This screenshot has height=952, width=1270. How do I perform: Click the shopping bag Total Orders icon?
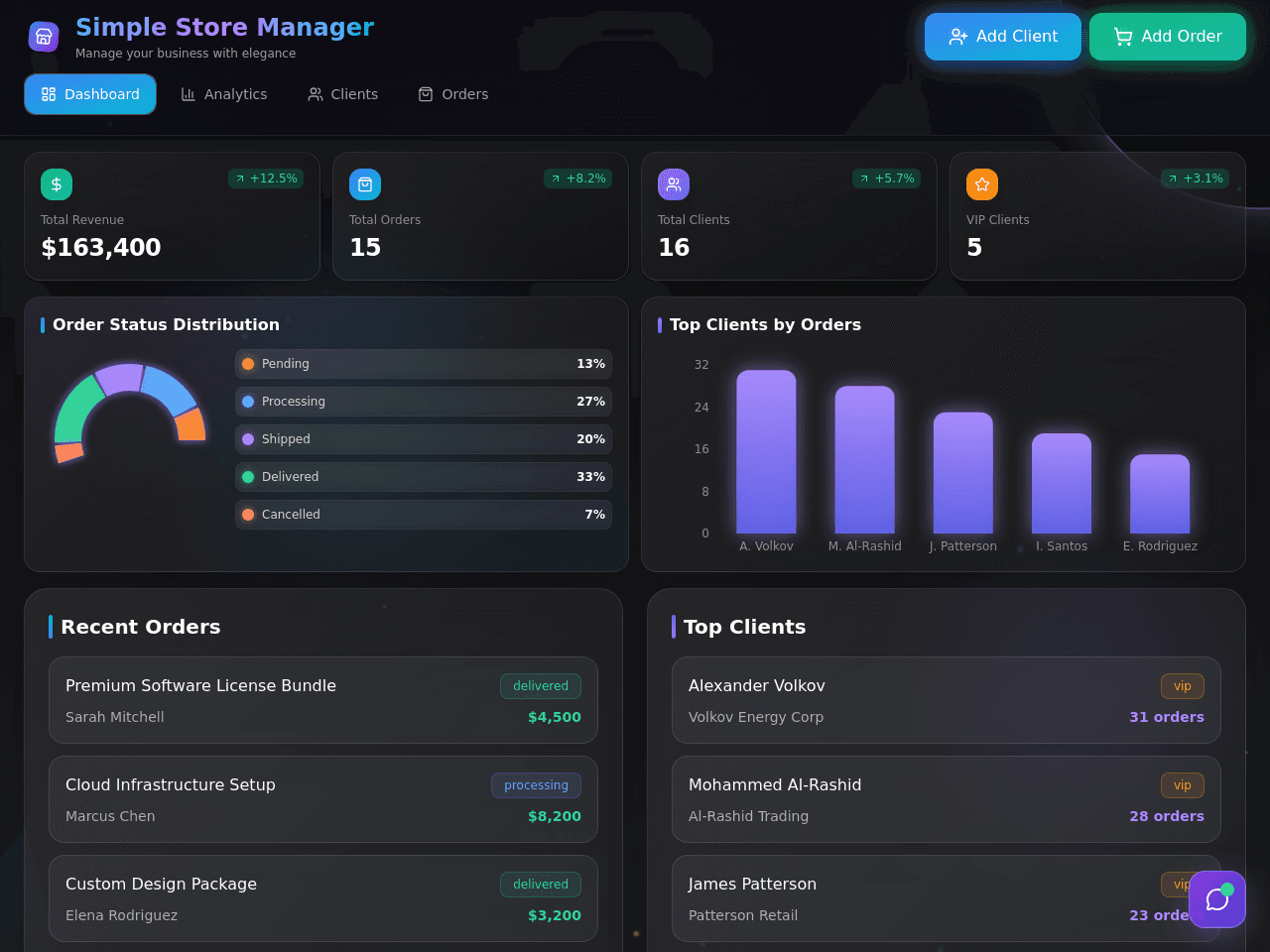(x=365, y=184)
